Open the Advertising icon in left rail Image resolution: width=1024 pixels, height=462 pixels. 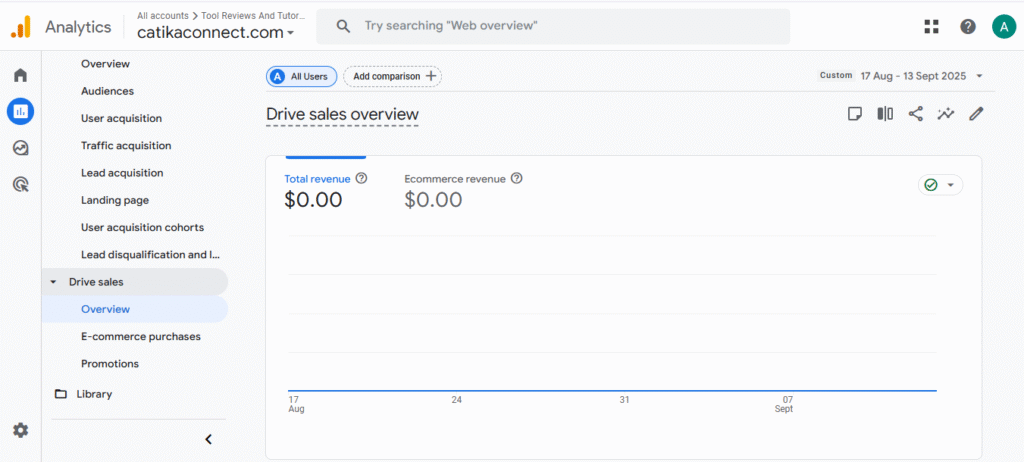click(x=20, y=184)
